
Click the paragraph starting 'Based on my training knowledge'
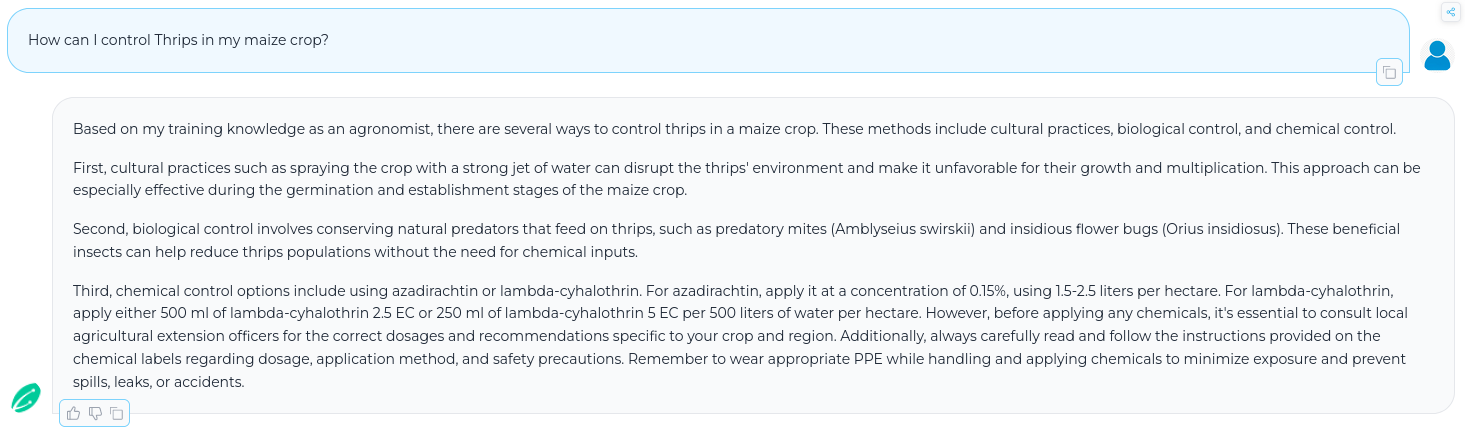tap(734, 129)
